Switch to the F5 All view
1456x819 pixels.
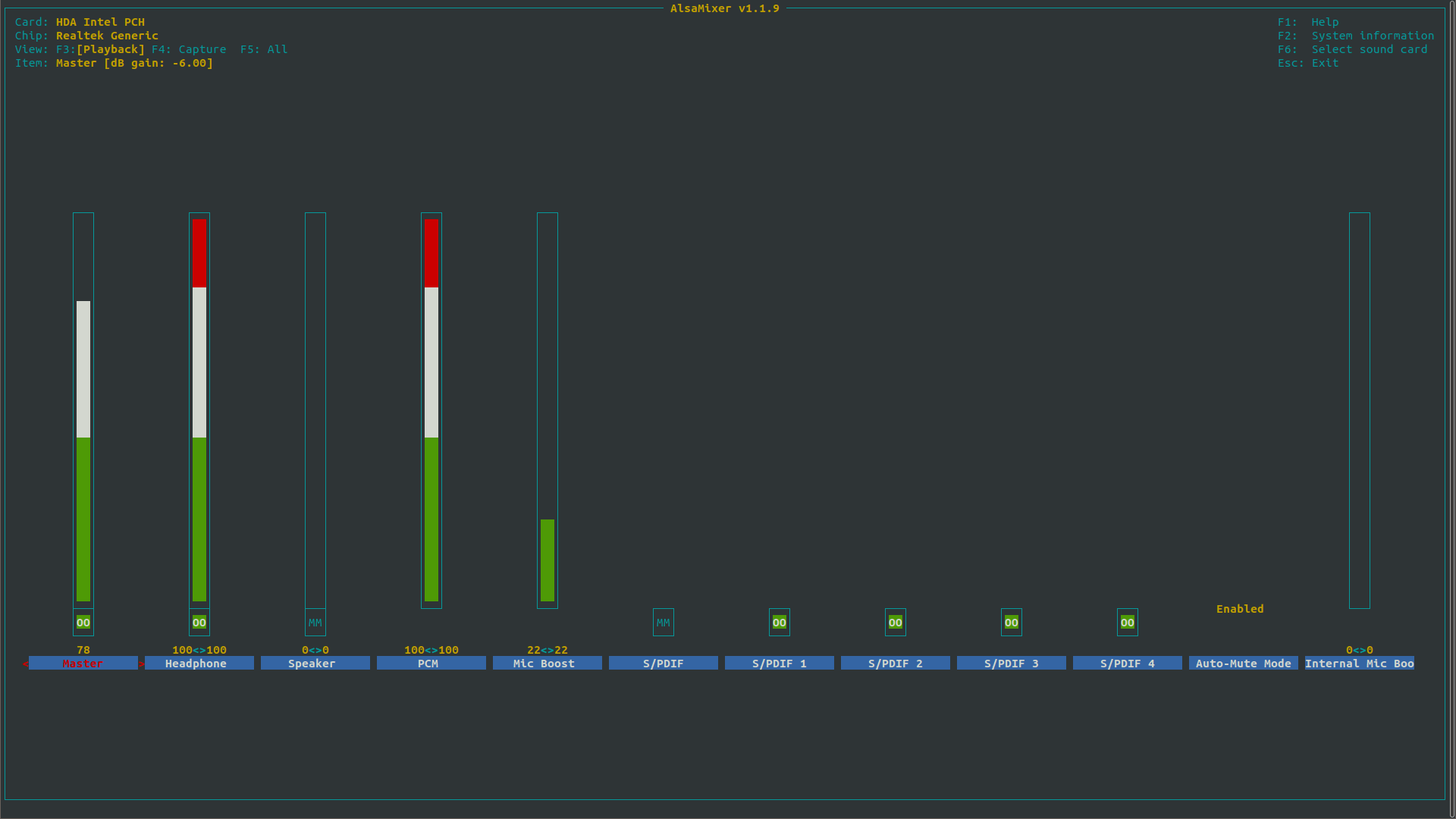(264, 49)
